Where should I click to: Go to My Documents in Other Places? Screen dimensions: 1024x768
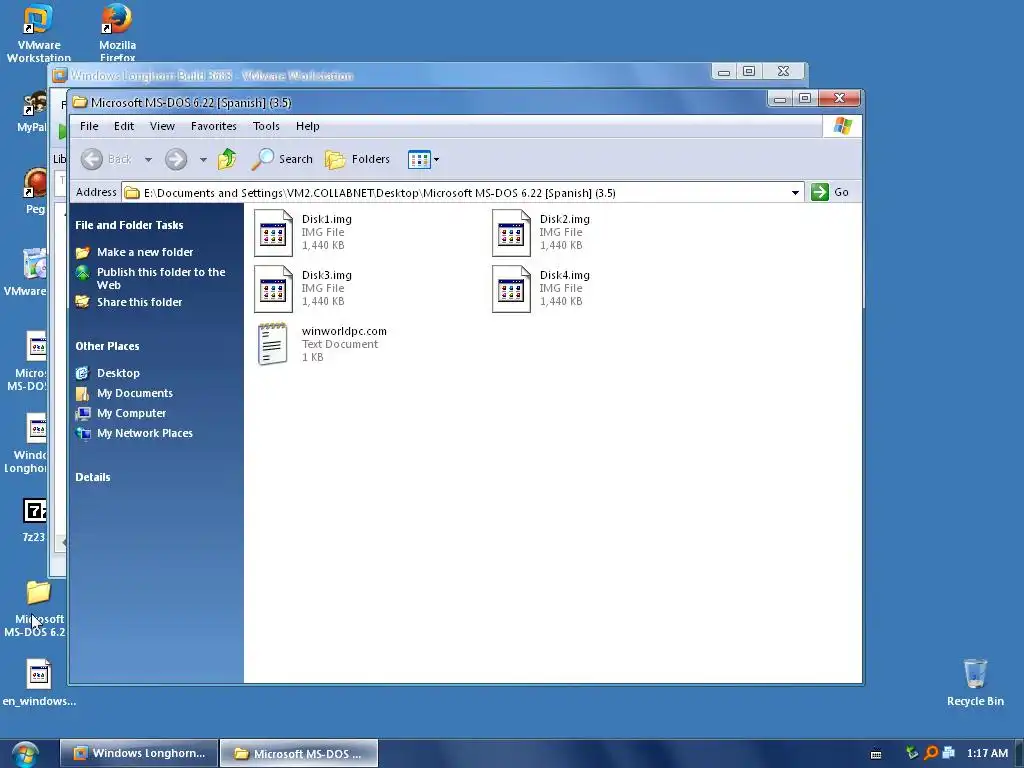(135, 393)
